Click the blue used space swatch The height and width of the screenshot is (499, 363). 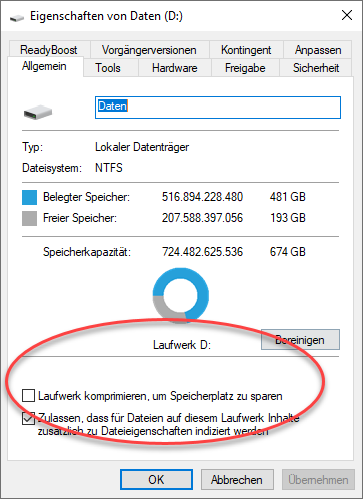(x=29, y=197)
